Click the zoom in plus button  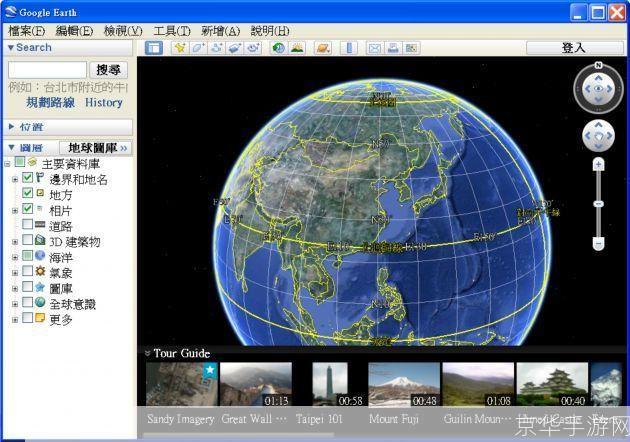click(x=599, y=164)
